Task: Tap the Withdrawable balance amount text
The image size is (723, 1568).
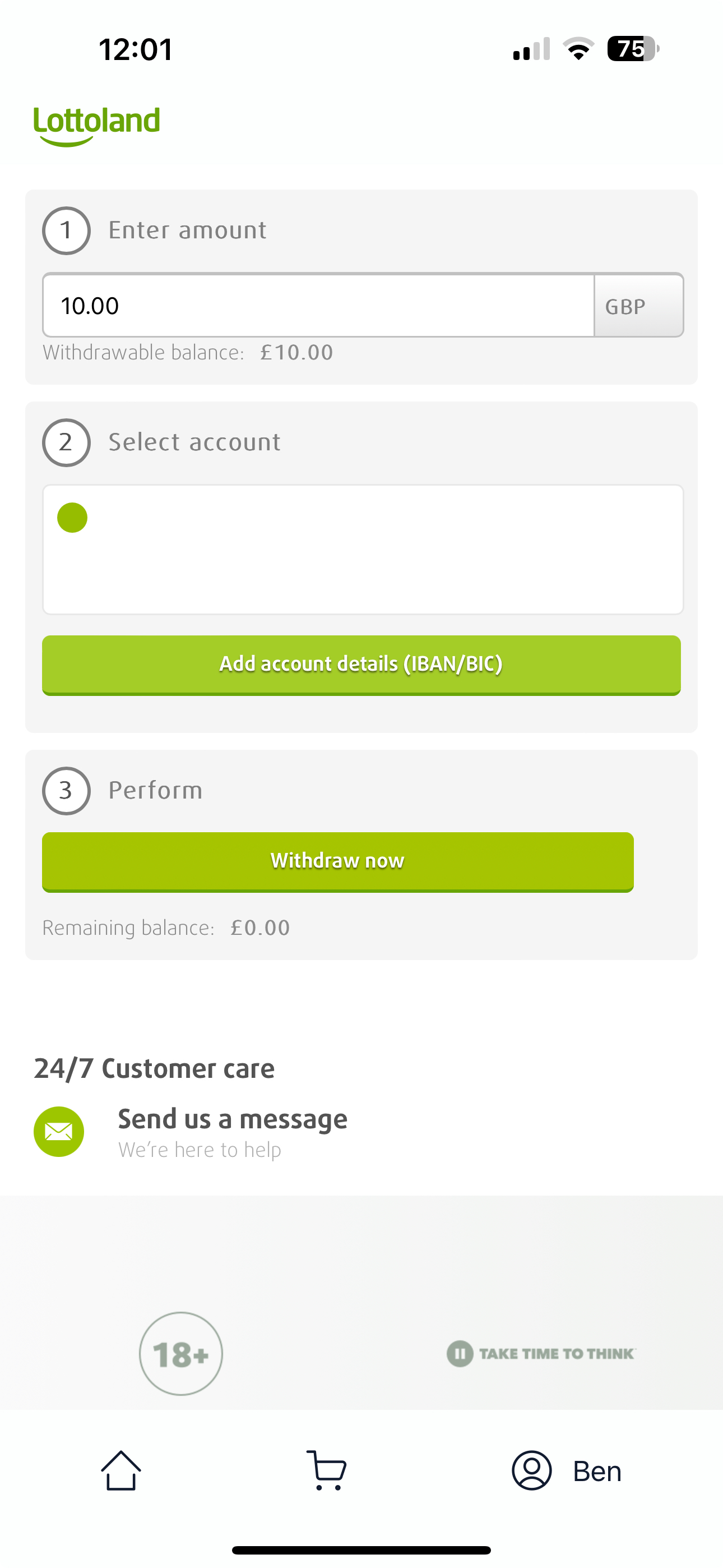Action: pyautogui.click(x=296, y=353)
